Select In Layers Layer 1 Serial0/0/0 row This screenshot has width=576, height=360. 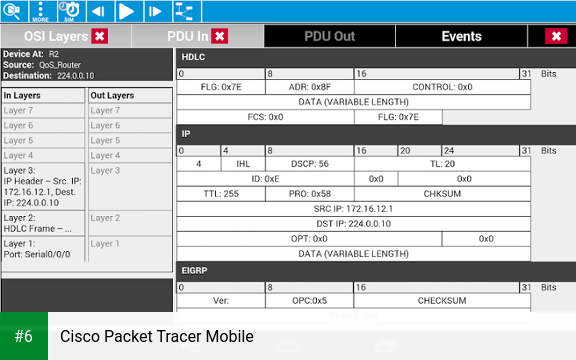43,249
